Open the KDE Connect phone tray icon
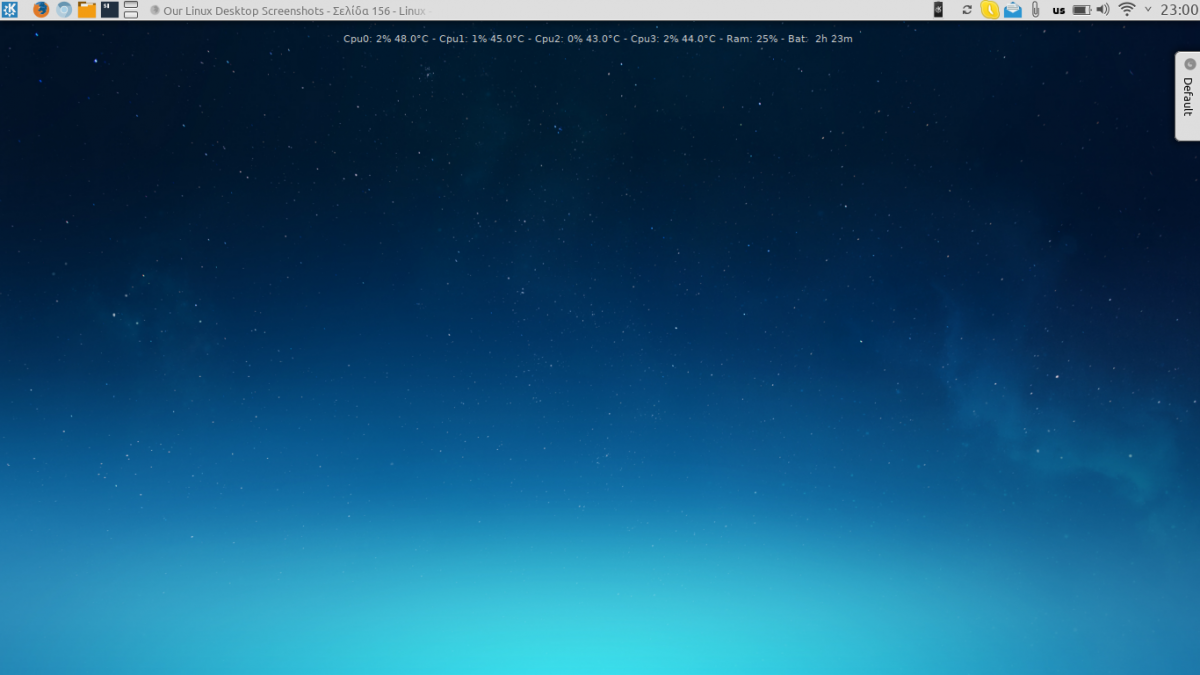 click(938, 10)
